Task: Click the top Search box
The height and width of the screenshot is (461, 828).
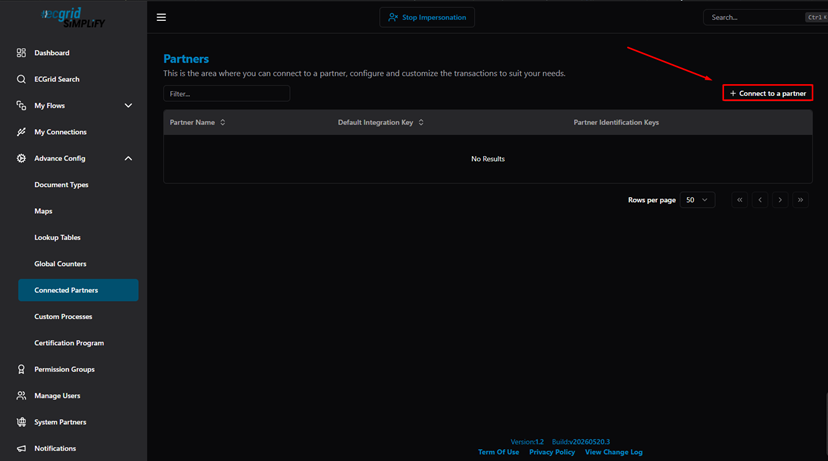Action: [765, 17]
